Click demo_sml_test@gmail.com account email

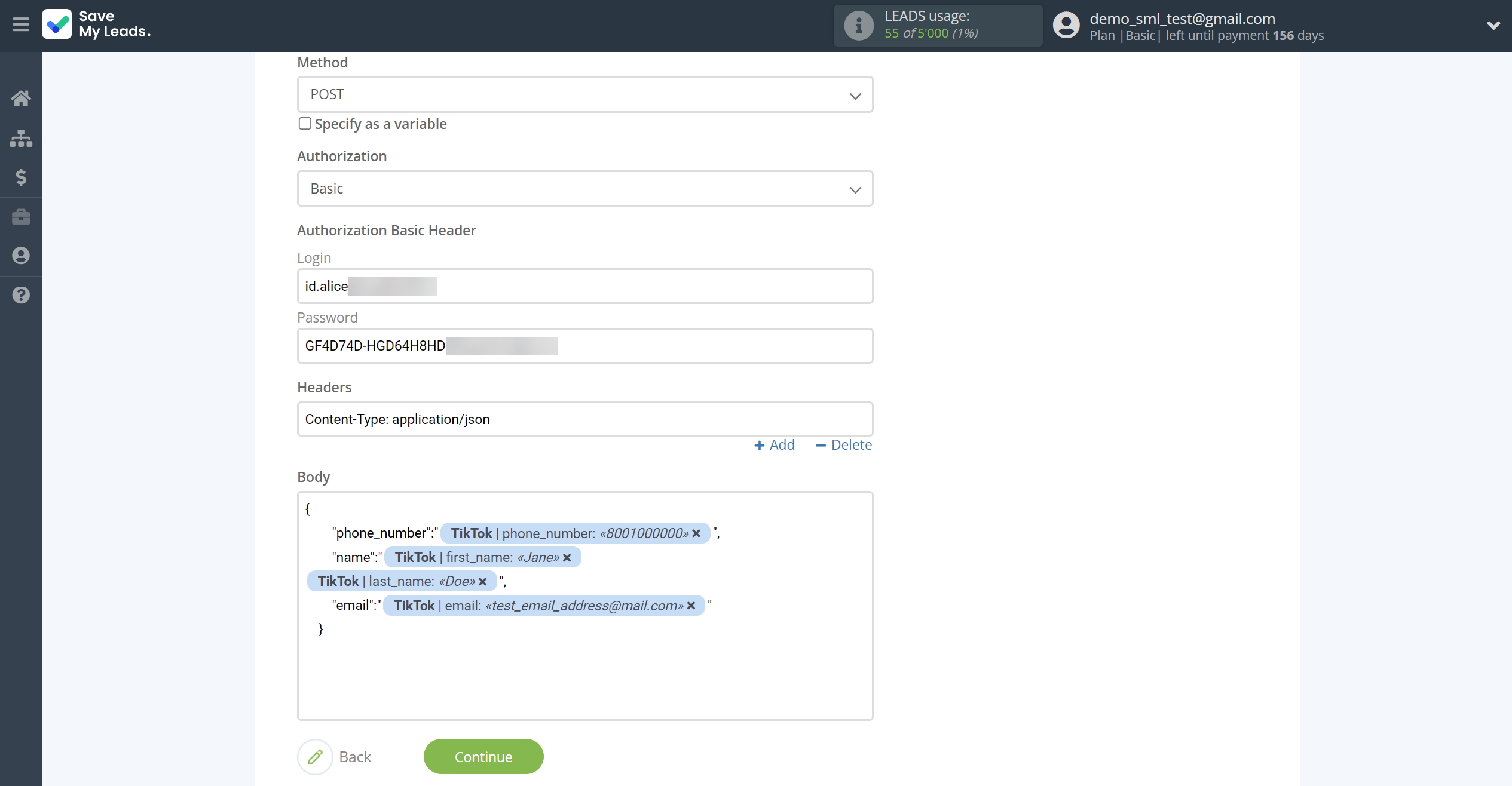[x=1182, y=19]
